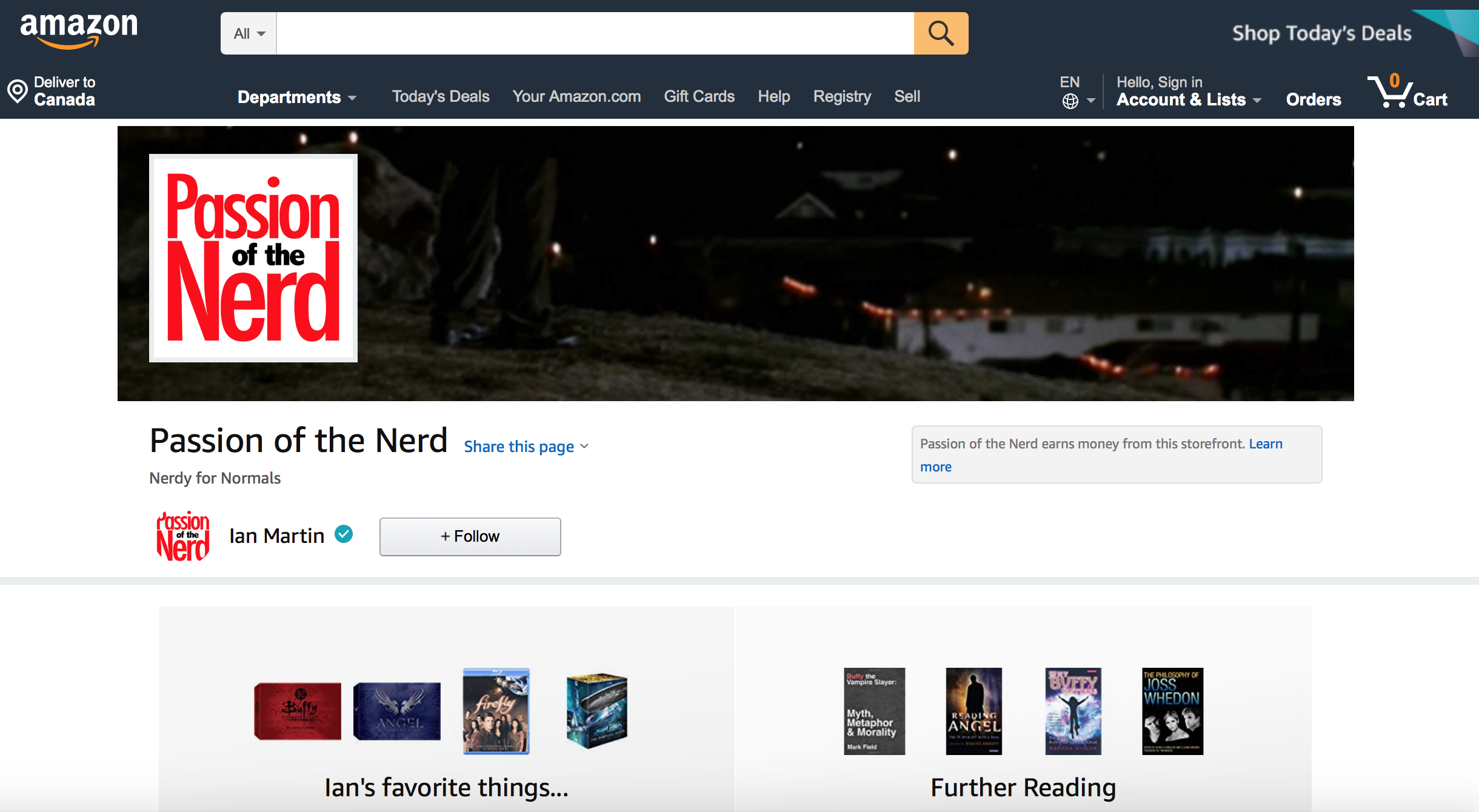This screenshot has height=812, width=1479.
Task: Click the Amazon logo
Action: pyautogui.click(x=79, y=30)
